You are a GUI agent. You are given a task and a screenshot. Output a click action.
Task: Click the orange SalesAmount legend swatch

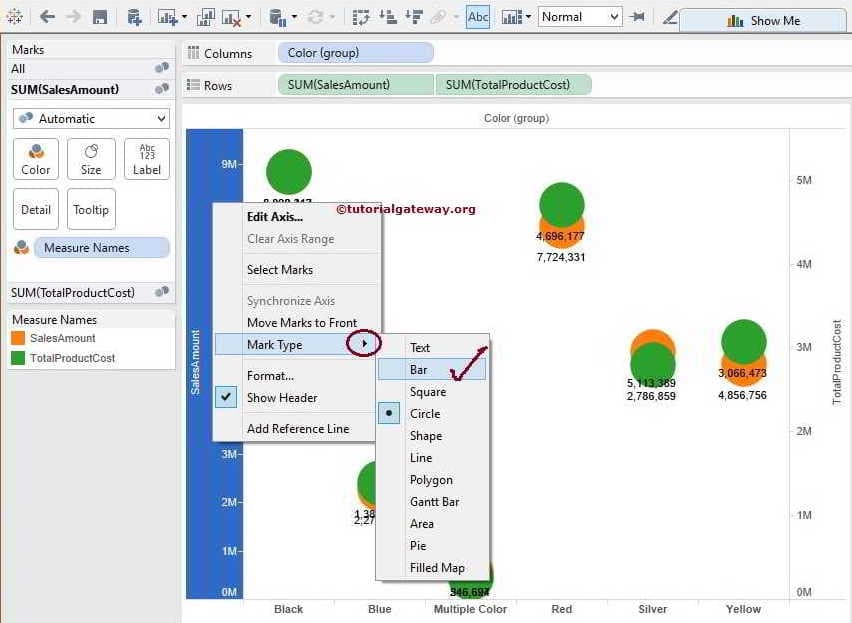coord(18,338)
